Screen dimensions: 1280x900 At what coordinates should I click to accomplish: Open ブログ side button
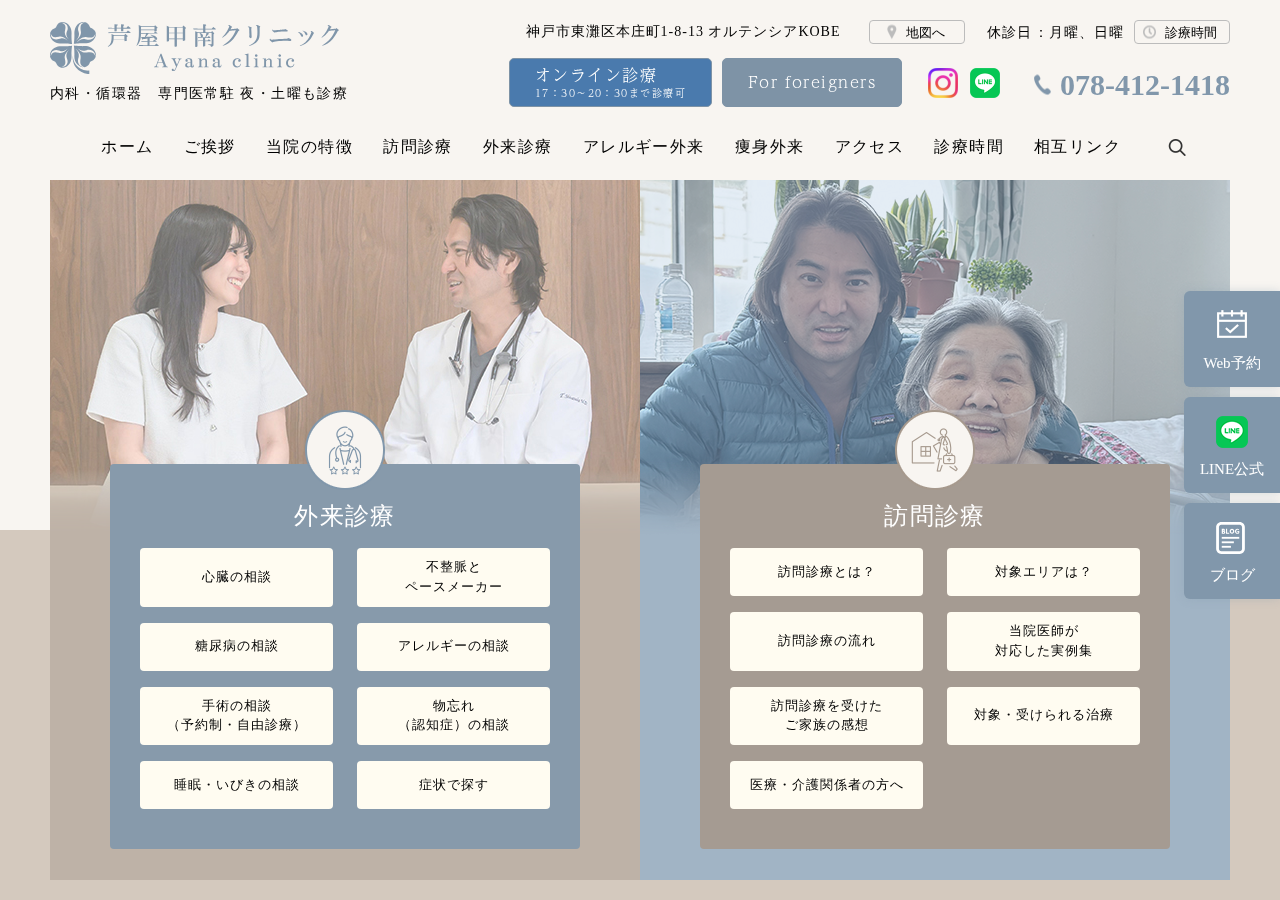point(1232,551)
